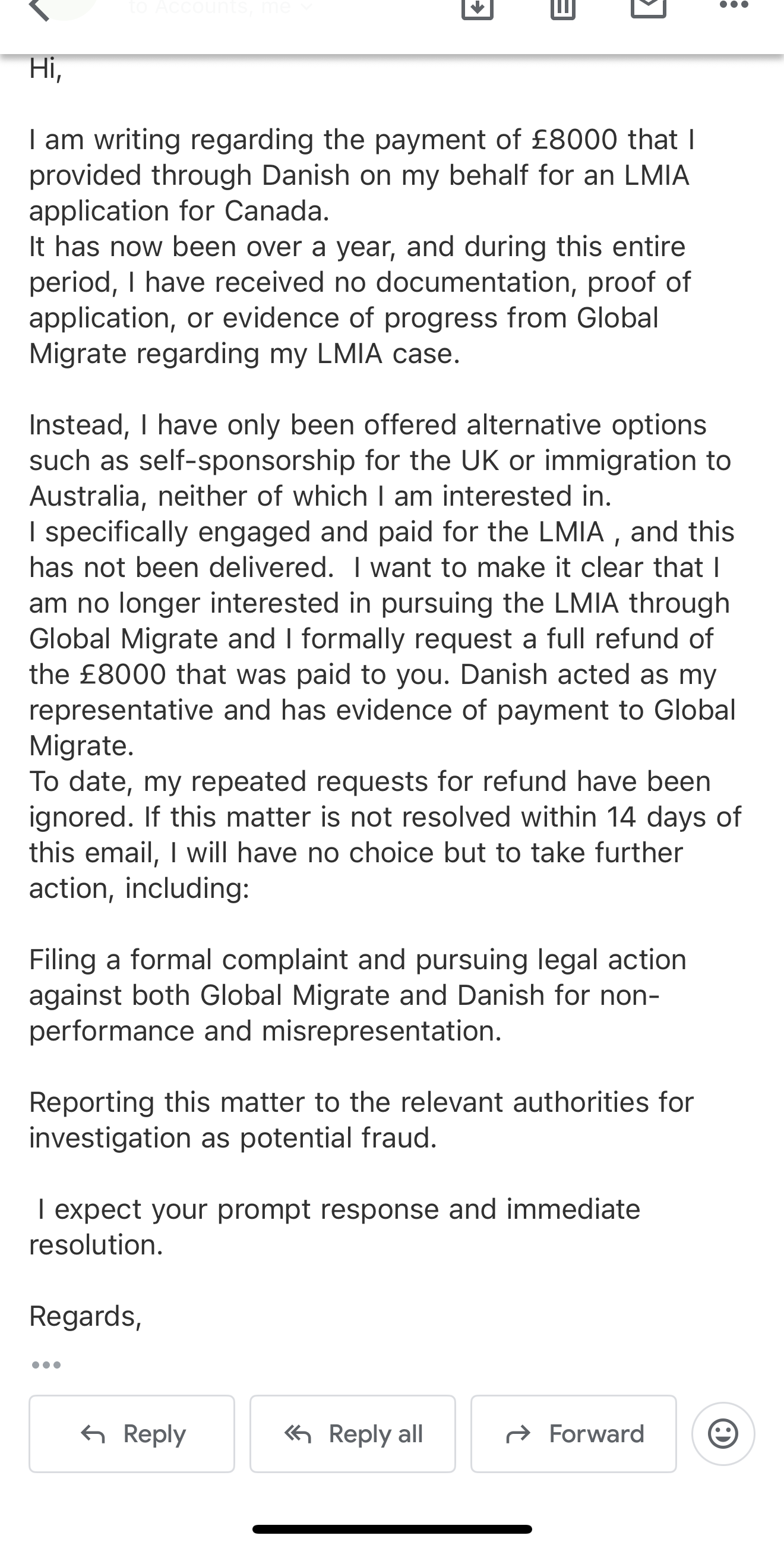Image resolution: width=784 pixels, height=1548 pixels.
Task: Delete the email using the trash icon
Action: (563, 7)
